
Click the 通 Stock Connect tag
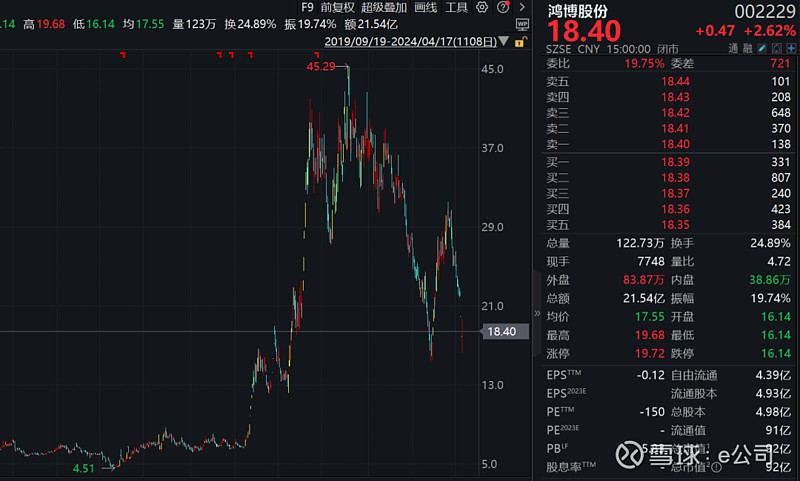point(733,48)
